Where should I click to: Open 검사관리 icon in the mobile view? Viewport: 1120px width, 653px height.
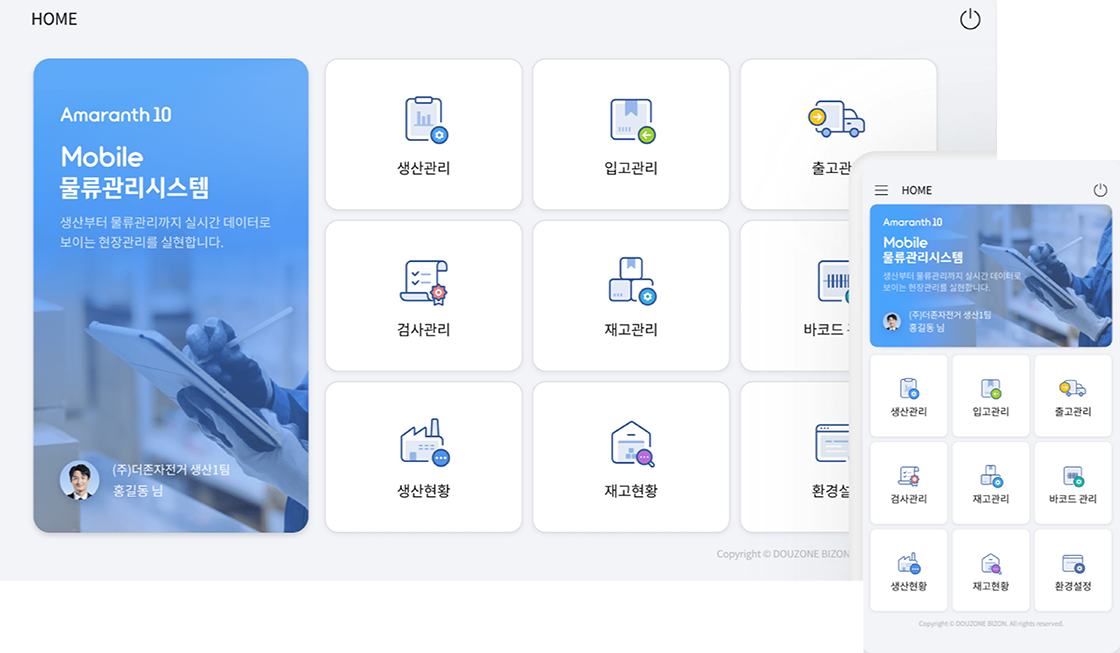[909, 476]
